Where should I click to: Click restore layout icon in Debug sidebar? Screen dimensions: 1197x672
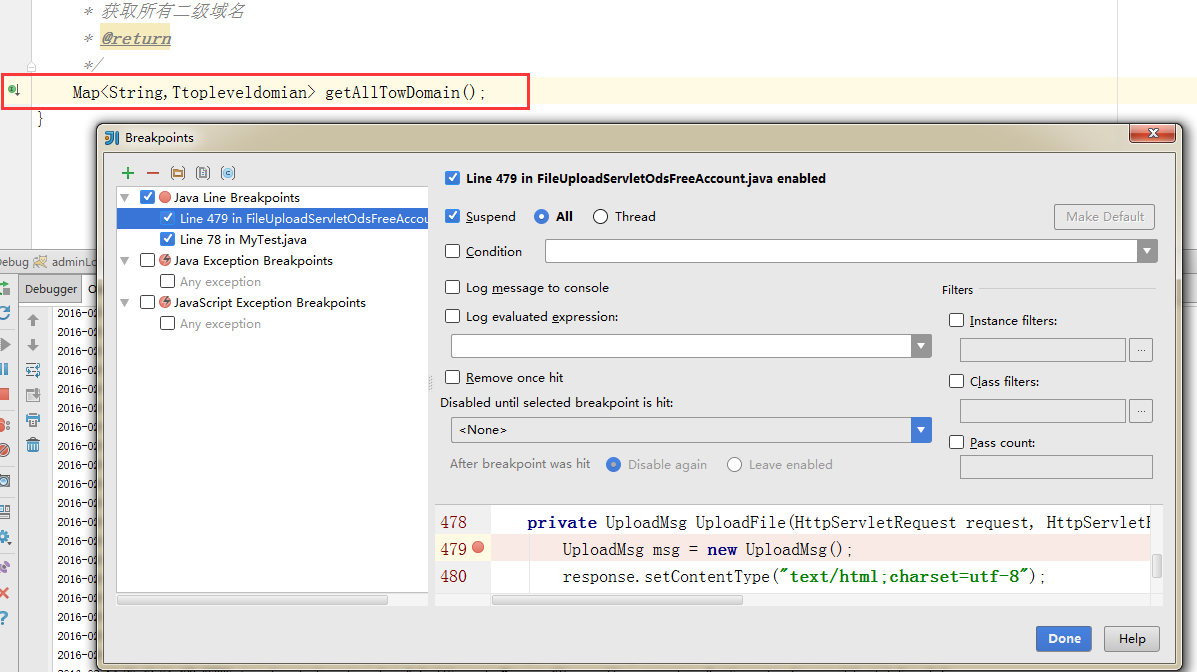5,511
